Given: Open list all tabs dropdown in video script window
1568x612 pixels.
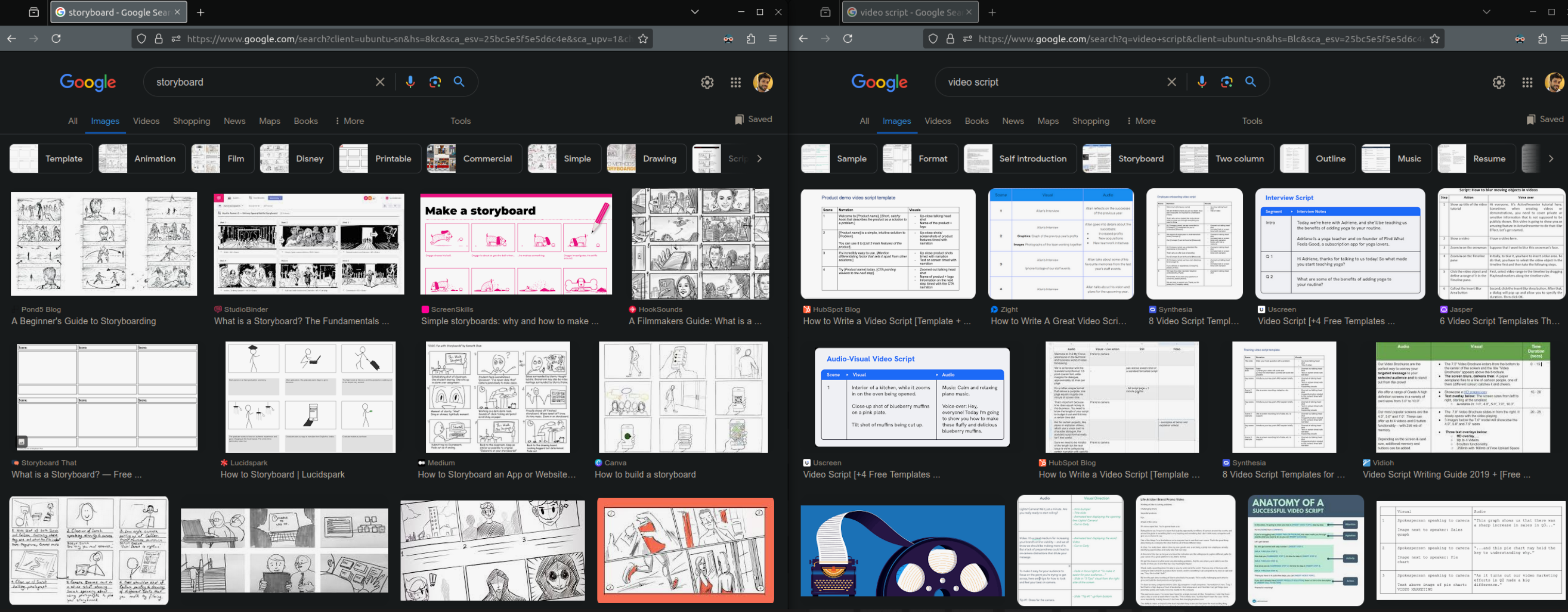Looking at the screenshot, I should [1486, 11].
